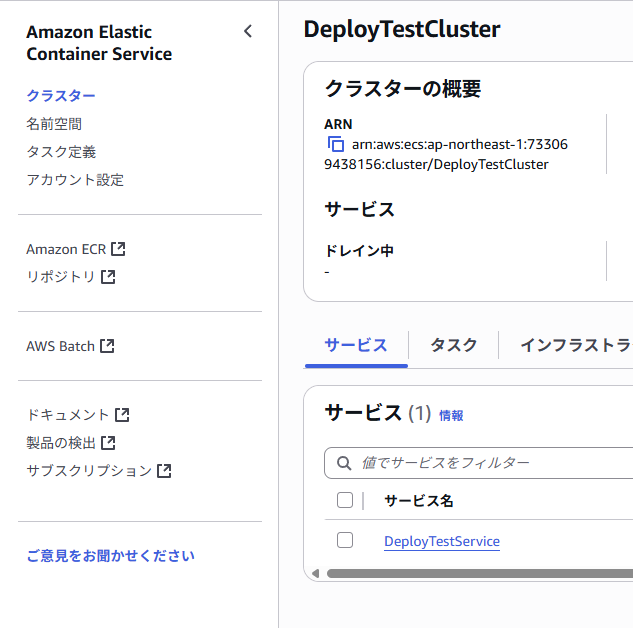Select the cluster ARN text

coord(446,154)
